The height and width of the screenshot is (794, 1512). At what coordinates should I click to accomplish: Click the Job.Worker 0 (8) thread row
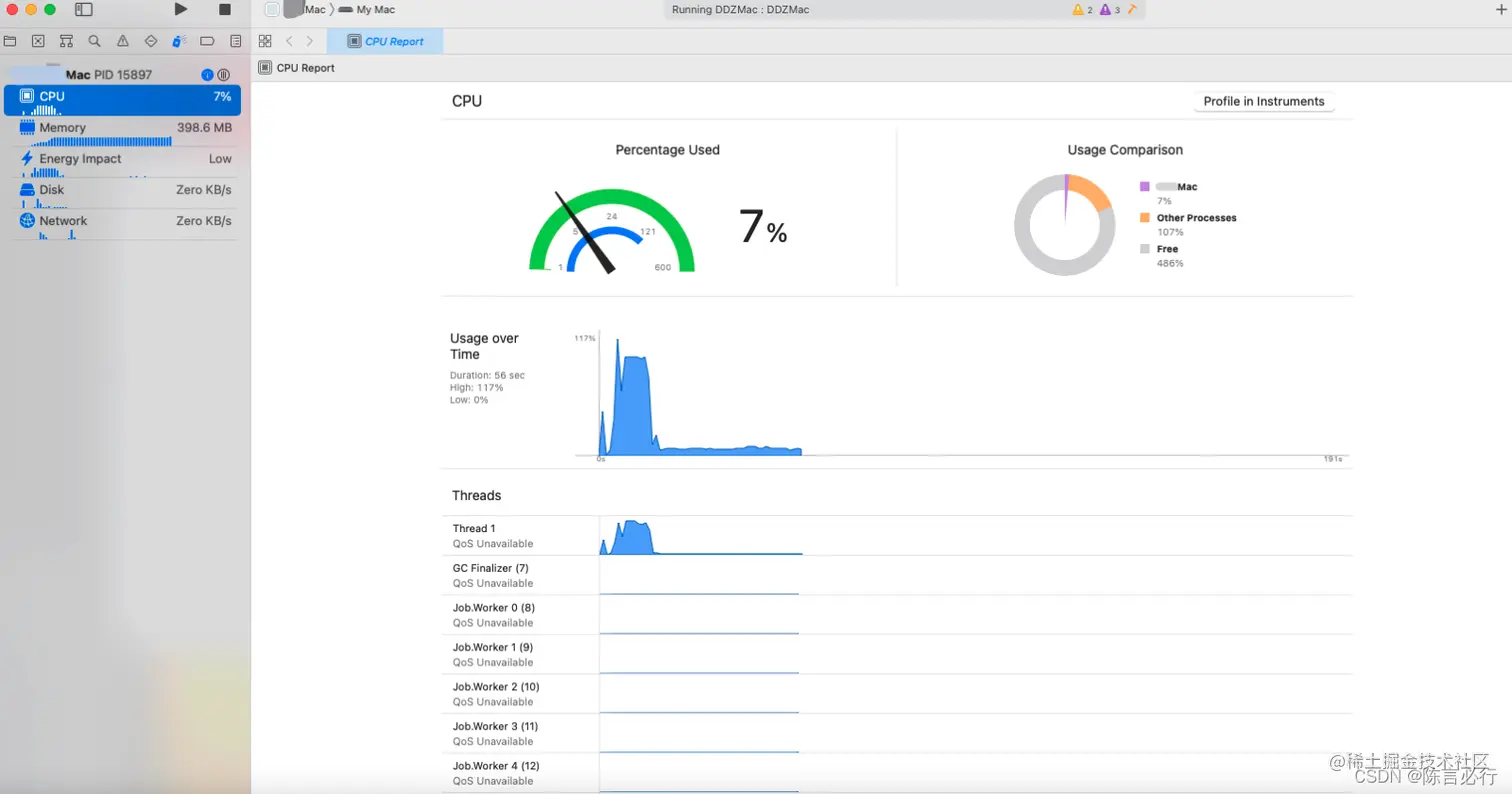pos(897,614)
